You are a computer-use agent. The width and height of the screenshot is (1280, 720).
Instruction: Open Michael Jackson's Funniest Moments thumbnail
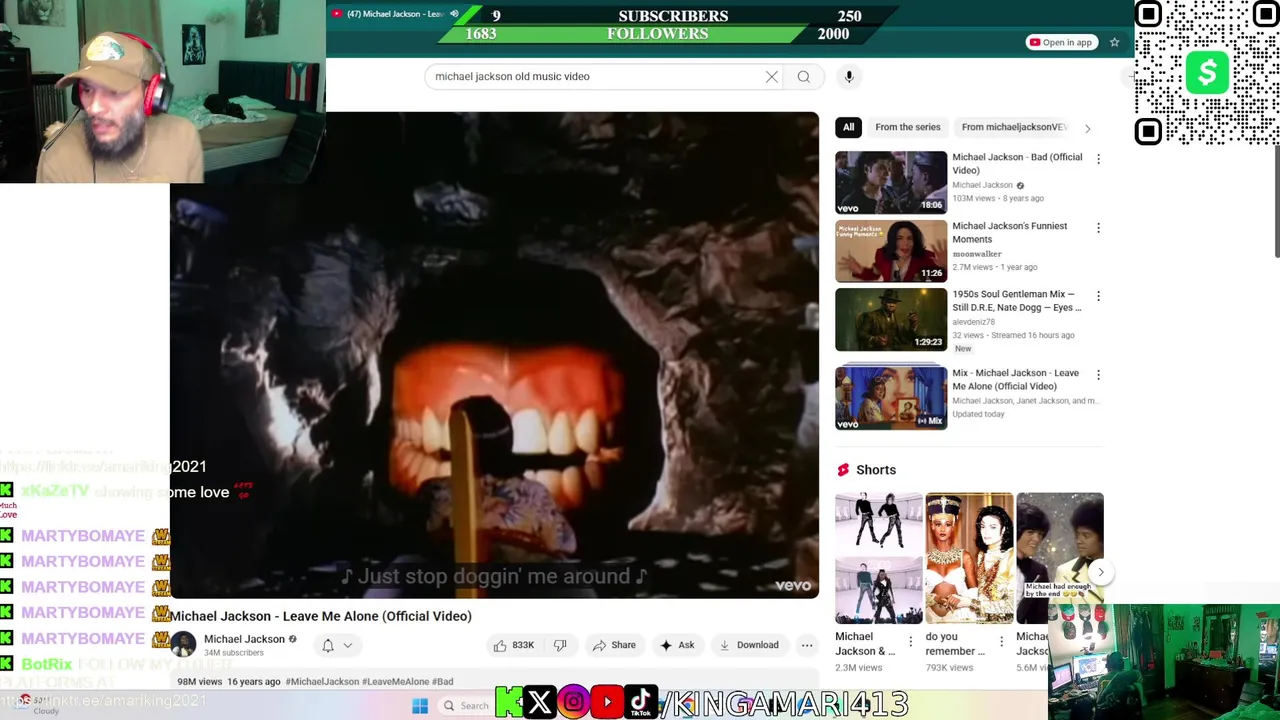click(891, 251)
